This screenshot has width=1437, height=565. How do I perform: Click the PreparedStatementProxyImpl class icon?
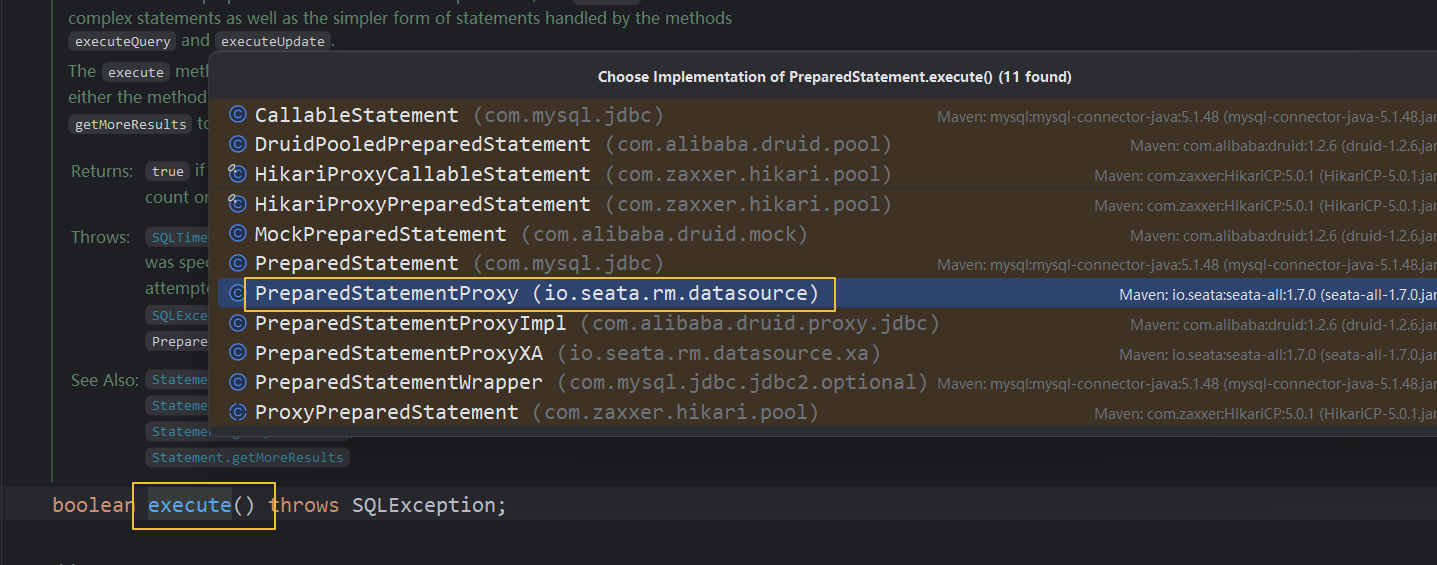(237, 324)
